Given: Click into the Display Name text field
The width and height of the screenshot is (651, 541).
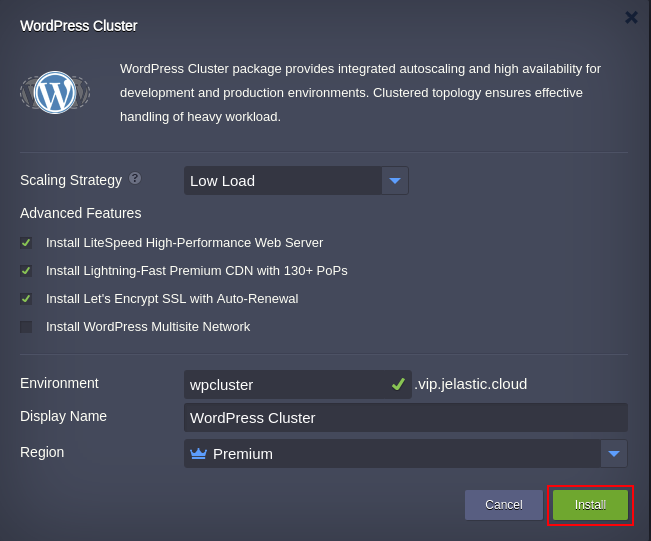Looking at the screenshot, I should click(x=405, y=418).
